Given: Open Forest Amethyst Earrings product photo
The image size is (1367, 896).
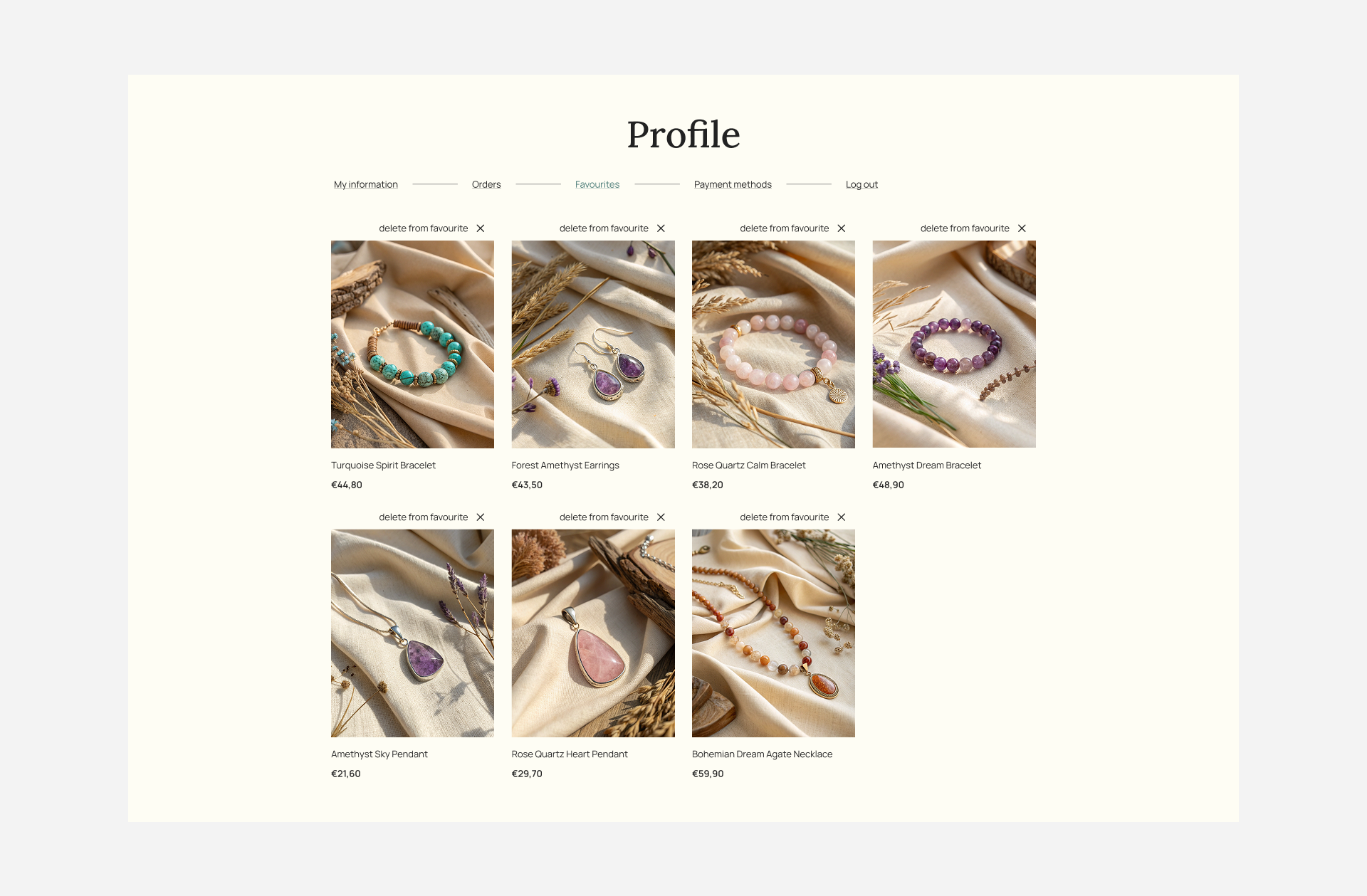Looking at the screenshot, I should tap(593, 344).
